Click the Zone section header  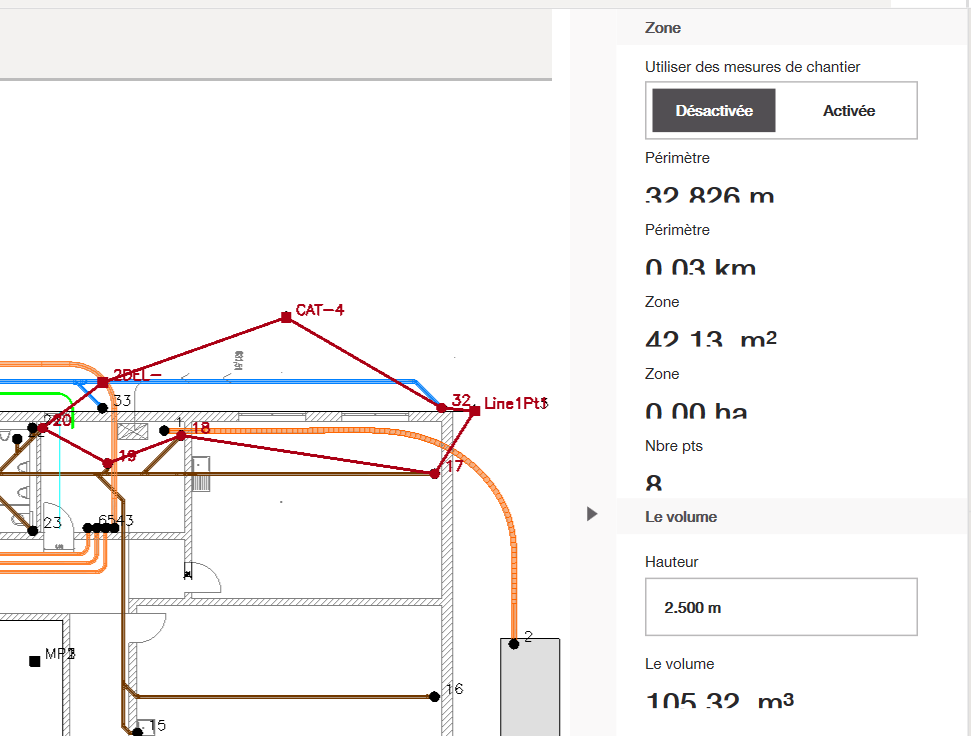(664, 28)
